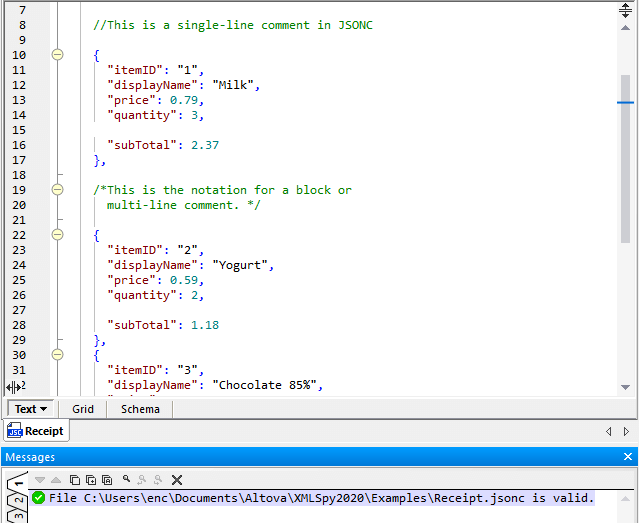The width and height of the screenshot is (641, 524).
Task: Click the green valid checkmark icon
Action: click(x=38, y=498)
